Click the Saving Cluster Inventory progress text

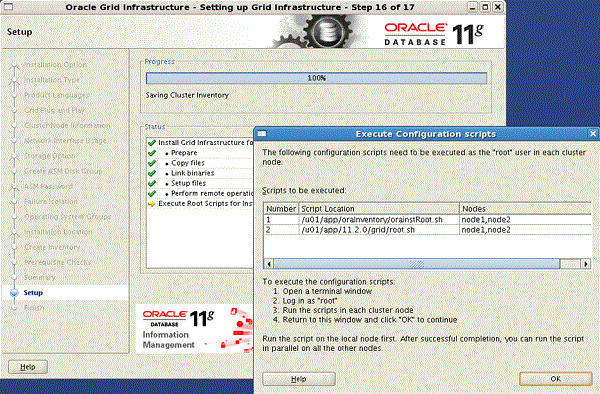click(x=187, y=95)
